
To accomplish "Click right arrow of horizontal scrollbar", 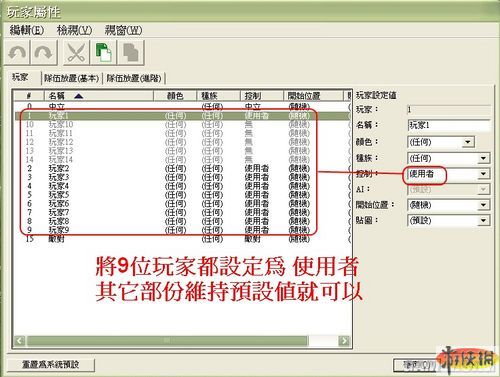I will coord(344,341).
